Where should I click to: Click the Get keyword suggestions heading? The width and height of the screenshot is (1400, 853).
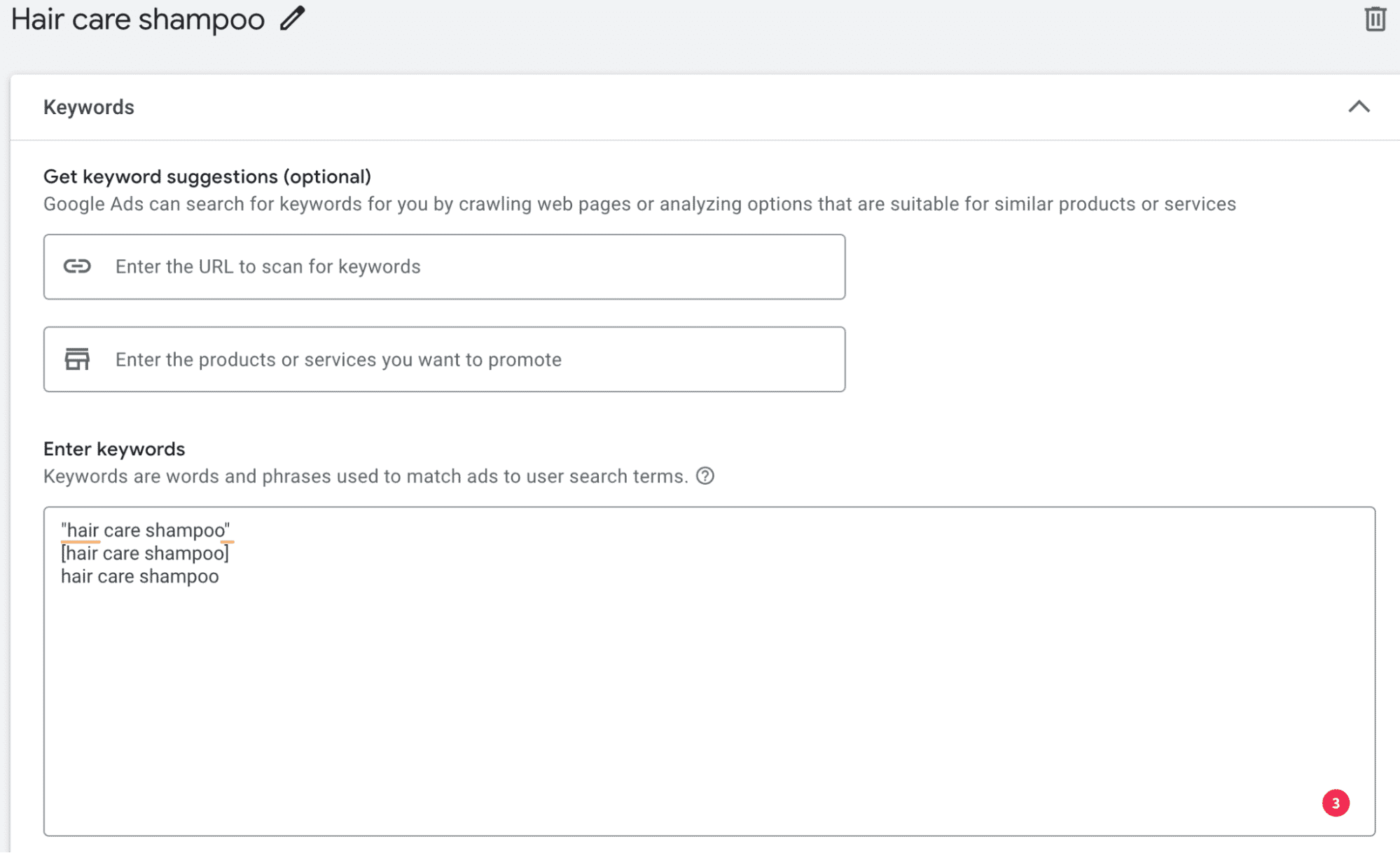207,176
